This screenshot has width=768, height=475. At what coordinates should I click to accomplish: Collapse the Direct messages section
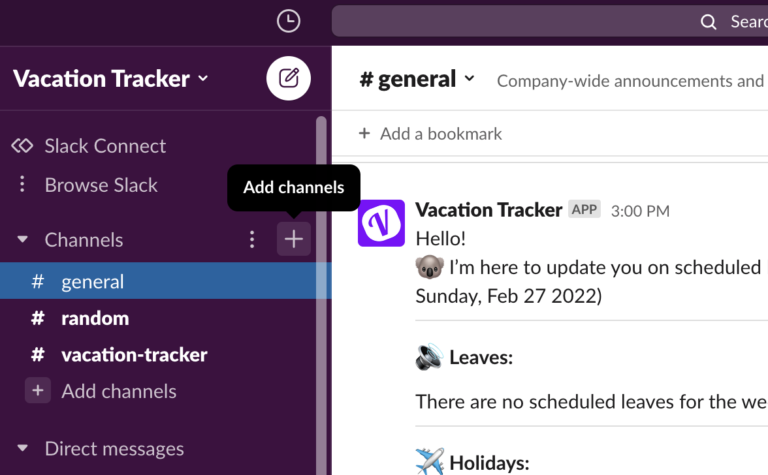coord(23,448)
